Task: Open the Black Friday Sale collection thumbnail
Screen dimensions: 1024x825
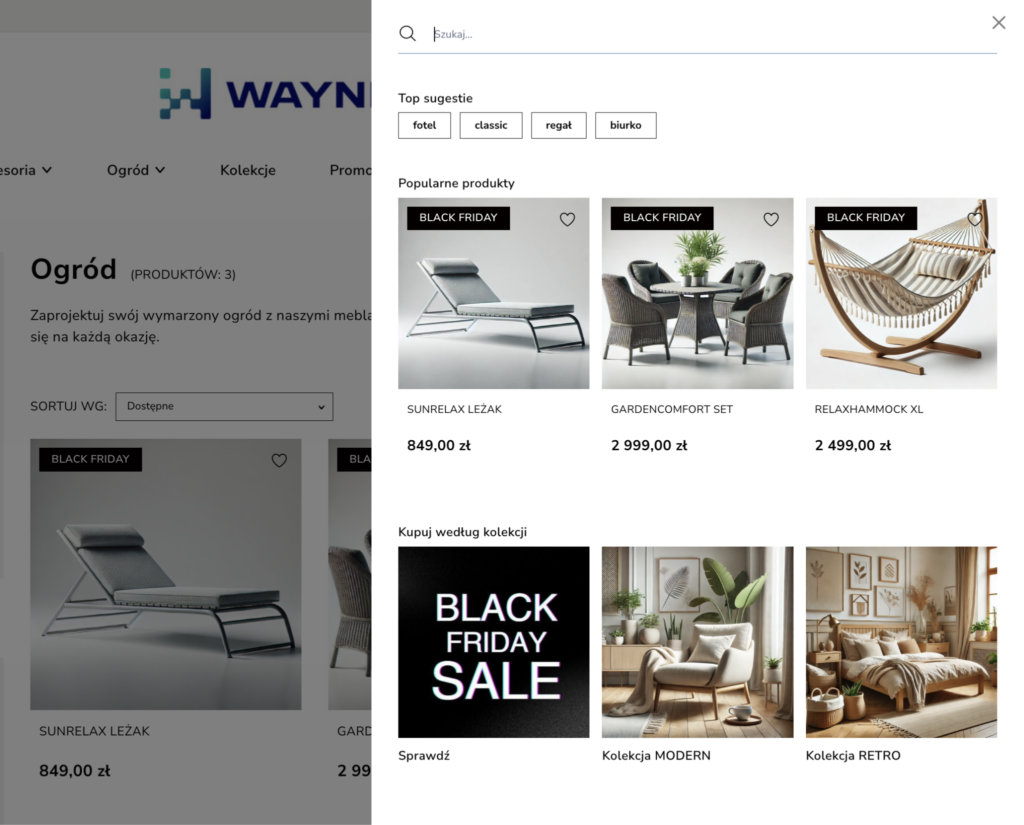Action: click(494, 642)
